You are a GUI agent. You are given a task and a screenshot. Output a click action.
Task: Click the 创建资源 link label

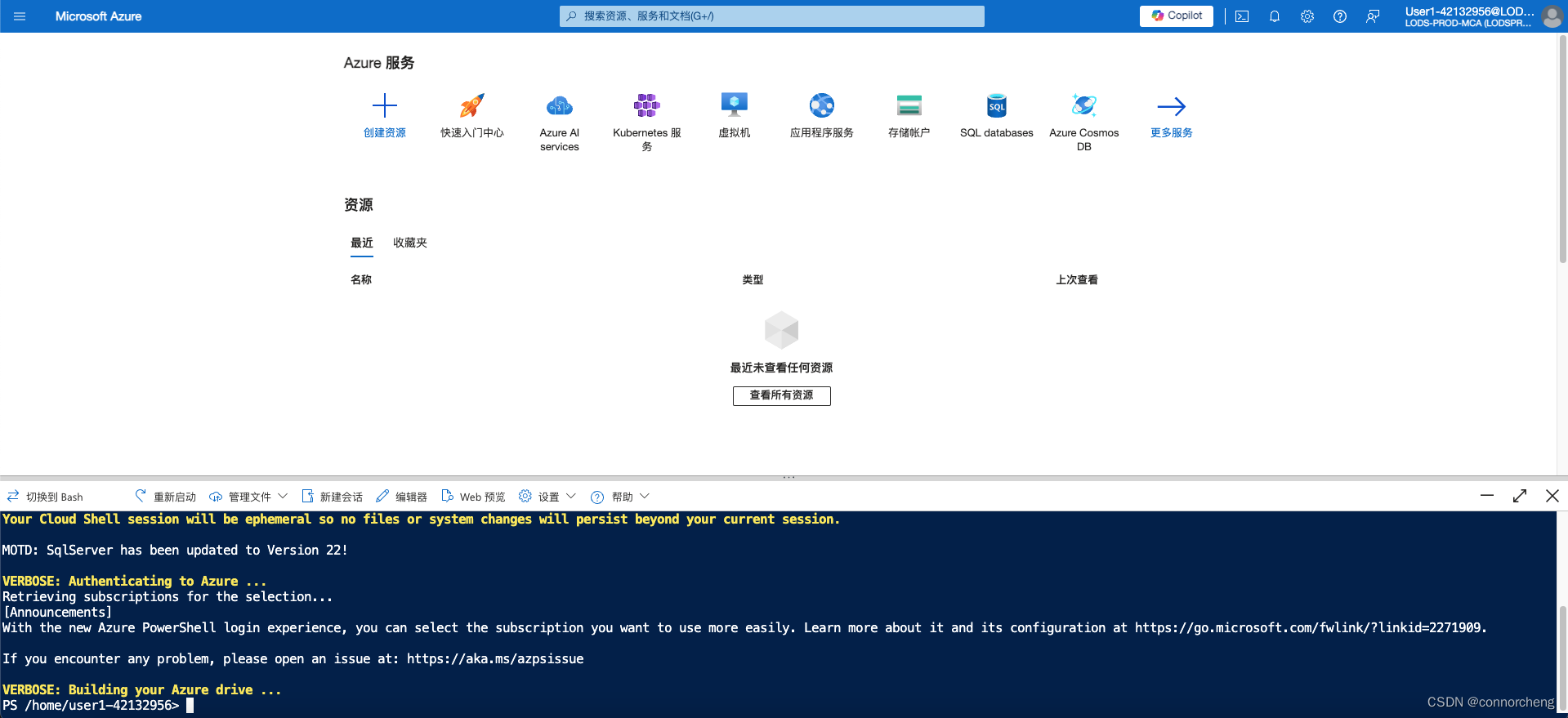[384, 132]
